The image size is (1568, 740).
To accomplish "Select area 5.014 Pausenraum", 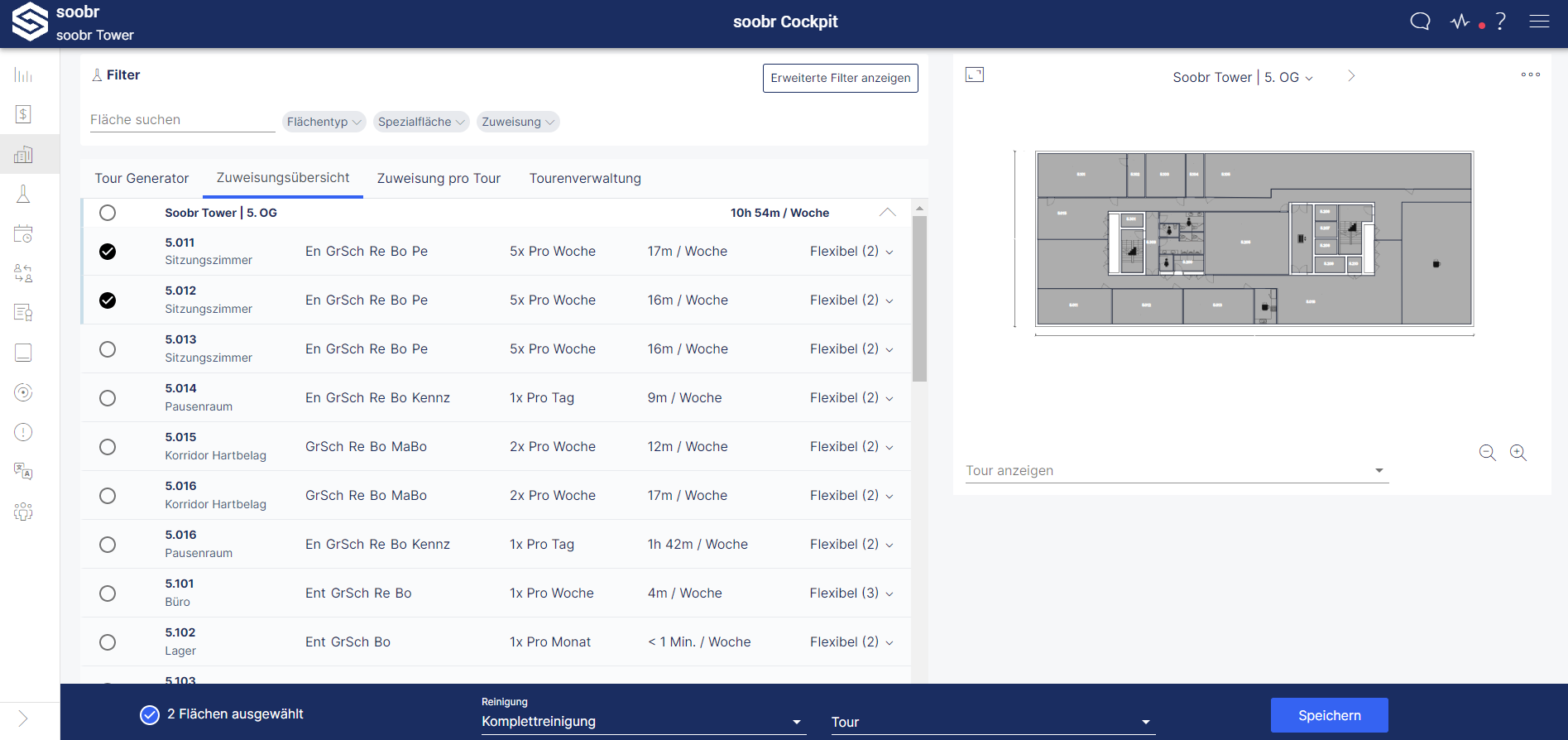I will [x=108, y=398].
